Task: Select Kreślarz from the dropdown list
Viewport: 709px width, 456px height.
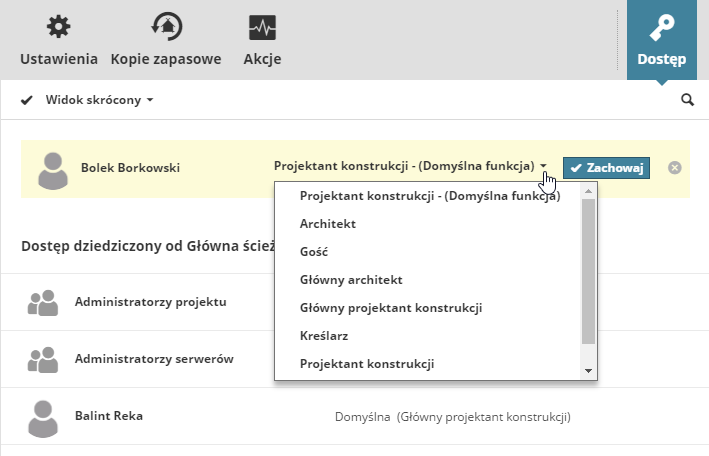Action: point(324,336)
